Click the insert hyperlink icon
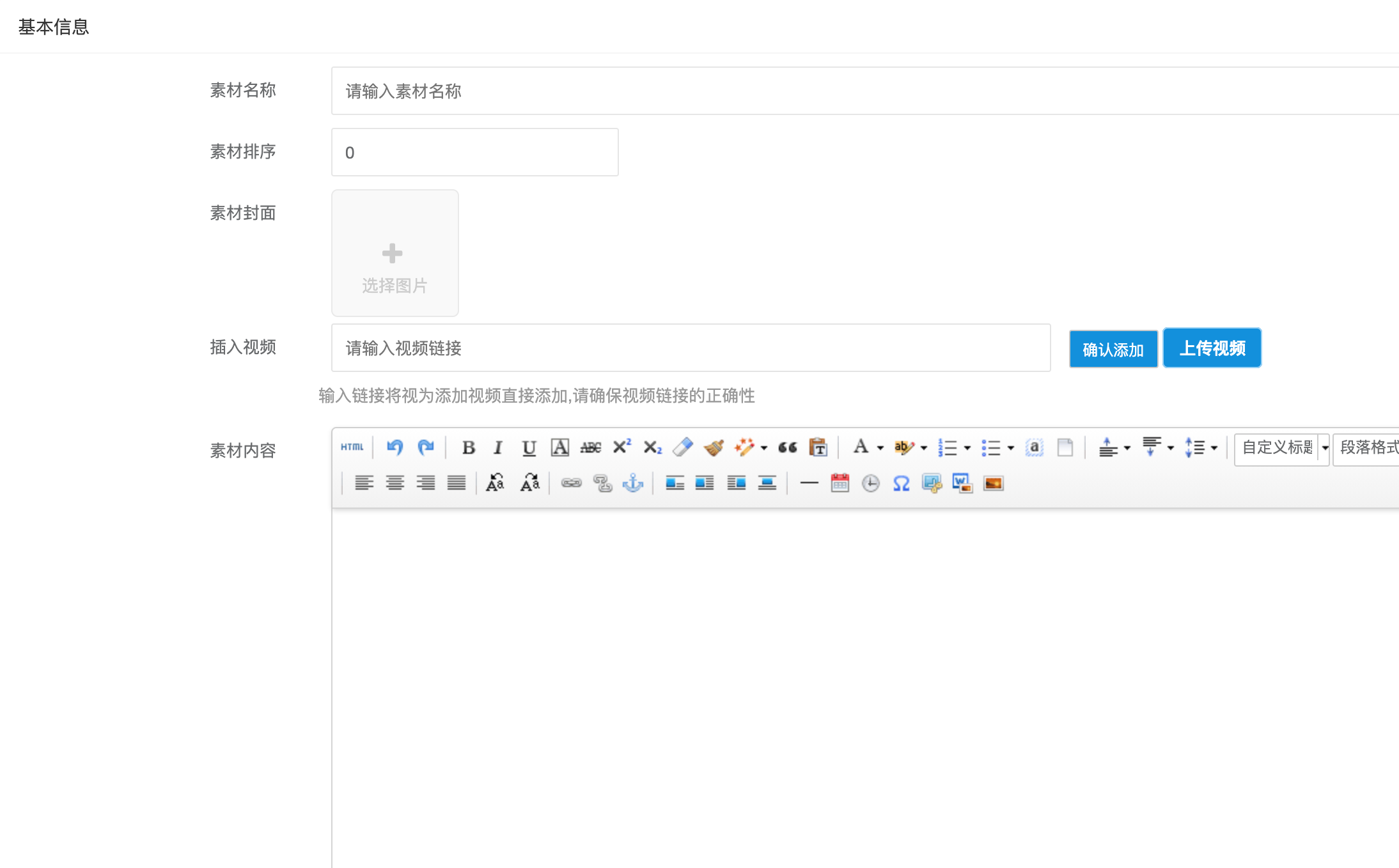Screen dimensions: 1399x868 571,483
